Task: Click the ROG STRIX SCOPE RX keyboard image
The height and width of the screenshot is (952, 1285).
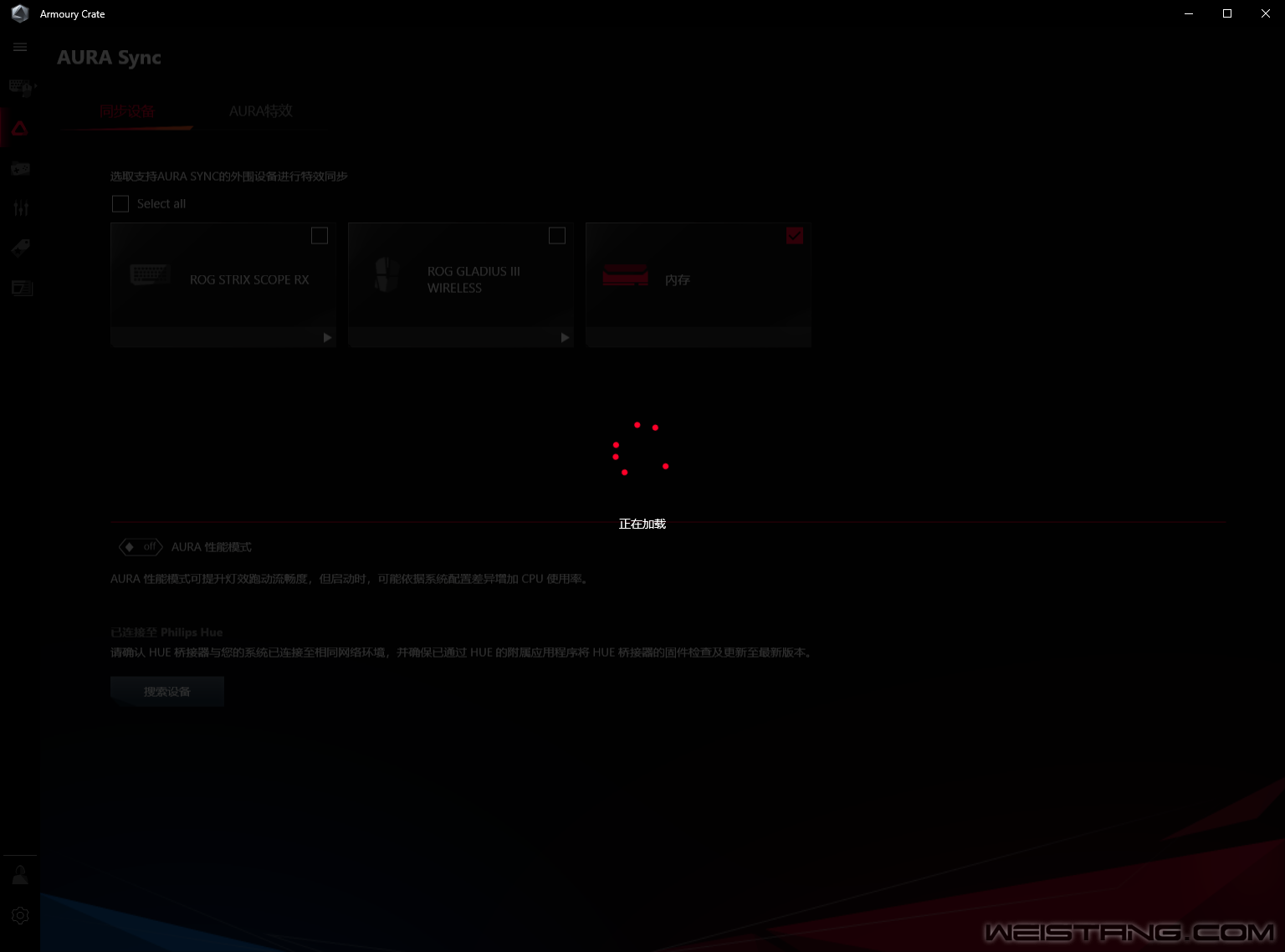Action: 151,274
